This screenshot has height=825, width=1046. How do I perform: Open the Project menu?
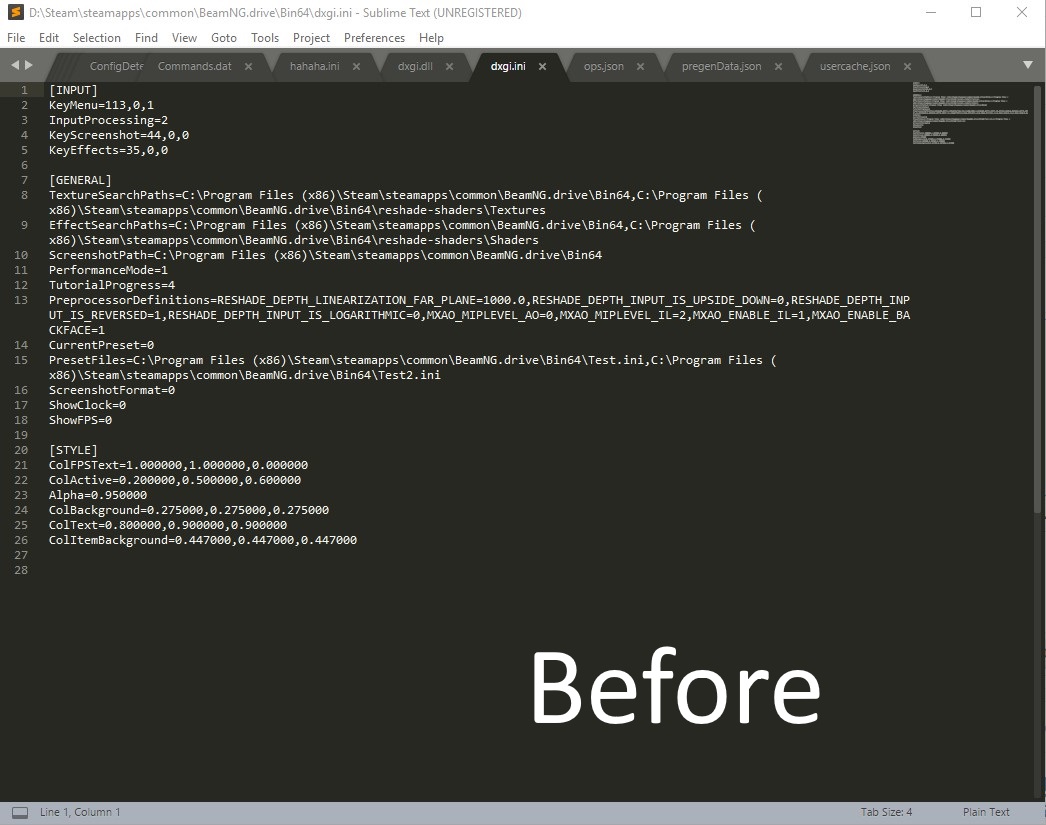[x=312, y=38]
